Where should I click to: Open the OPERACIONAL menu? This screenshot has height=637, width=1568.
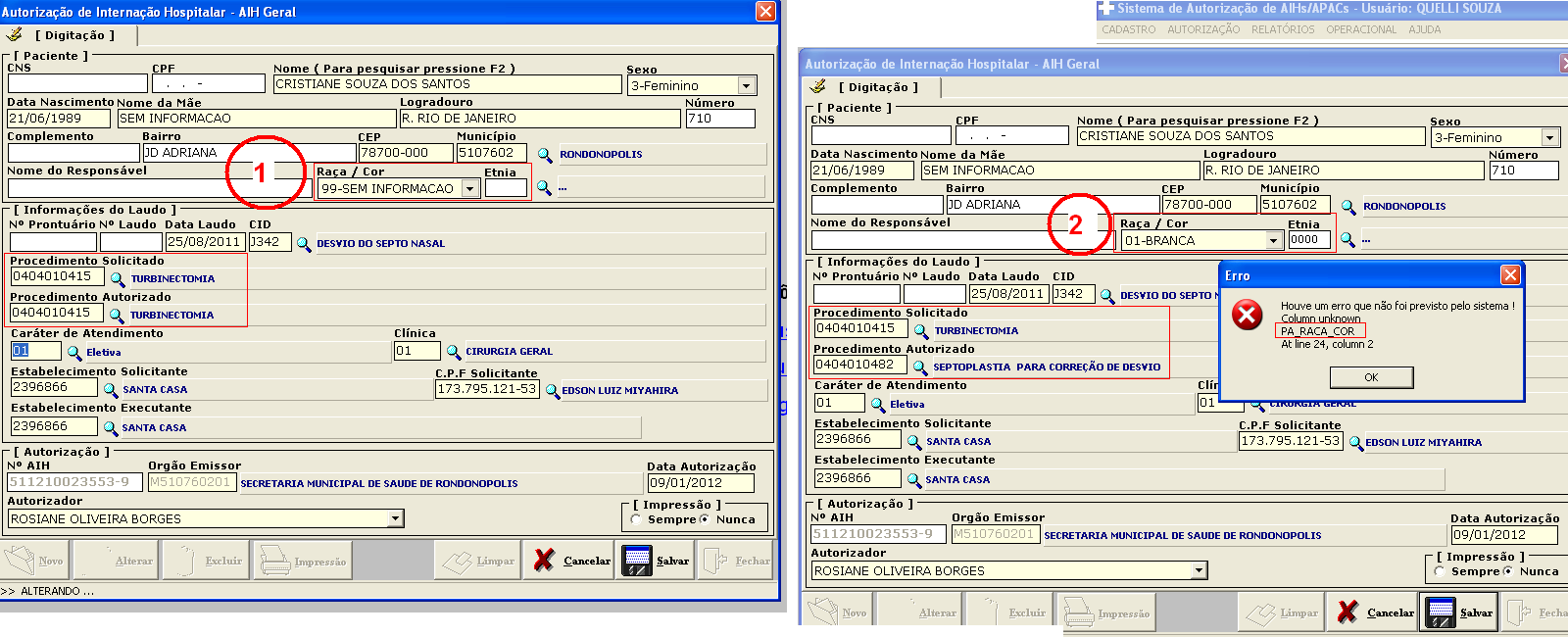(x=1361, y=29)
